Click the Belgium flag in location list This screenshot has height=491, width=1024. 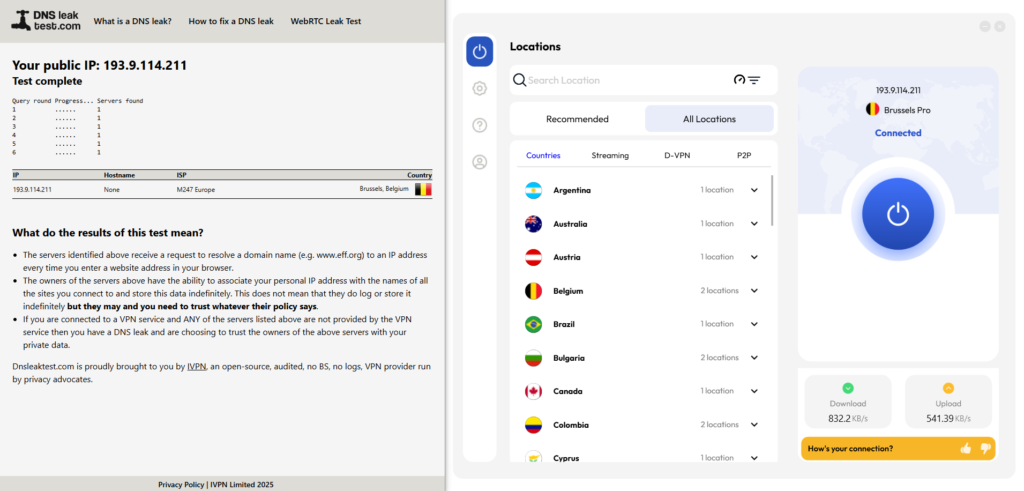point(534,291)
